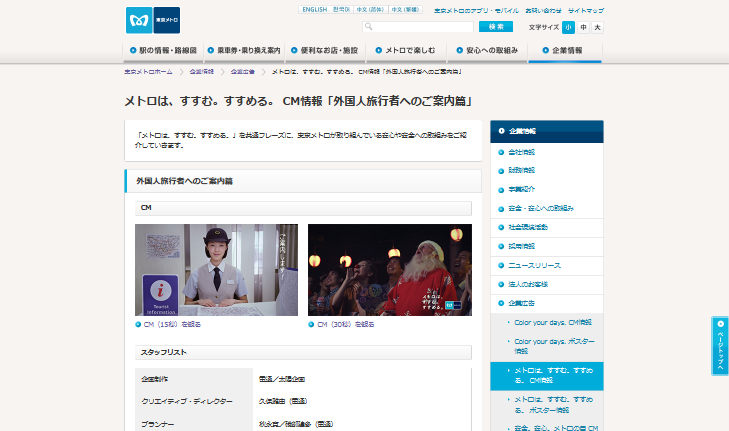Click ページトップへ side button

(720, 346)
